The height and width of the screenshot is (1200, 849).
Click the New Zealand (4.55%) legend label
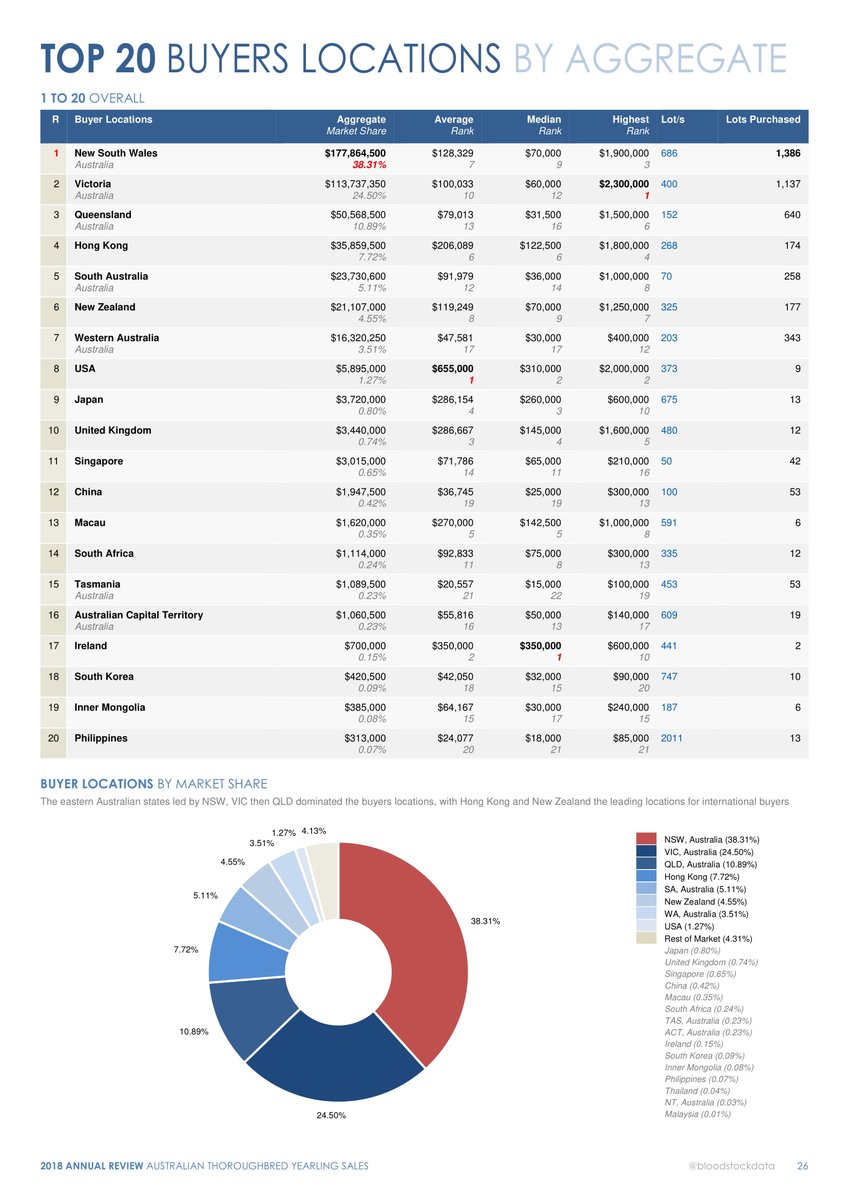point(708,901)
